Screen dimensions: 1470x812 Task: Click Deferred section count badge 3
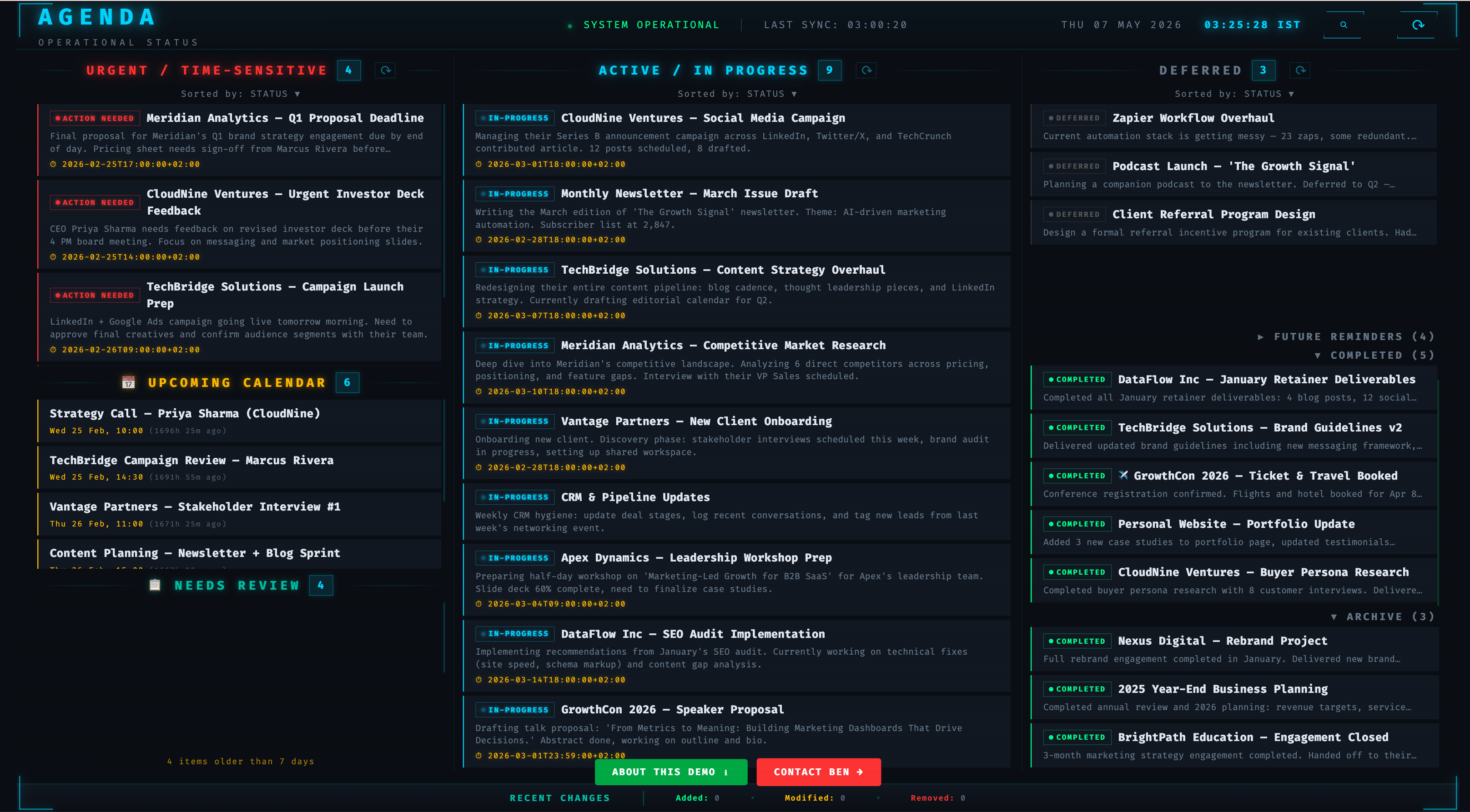(1264, 70)
